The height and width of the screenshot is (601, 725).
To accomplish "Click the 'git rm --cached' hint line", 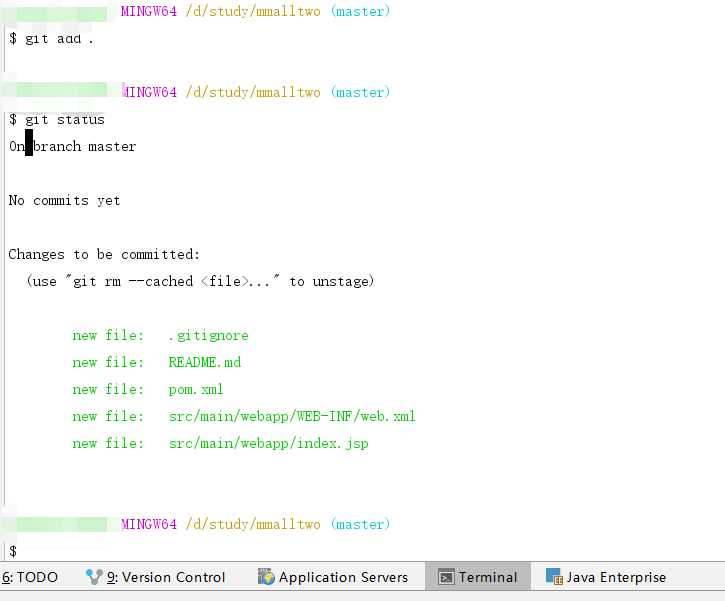I will (x=200, y=281).
